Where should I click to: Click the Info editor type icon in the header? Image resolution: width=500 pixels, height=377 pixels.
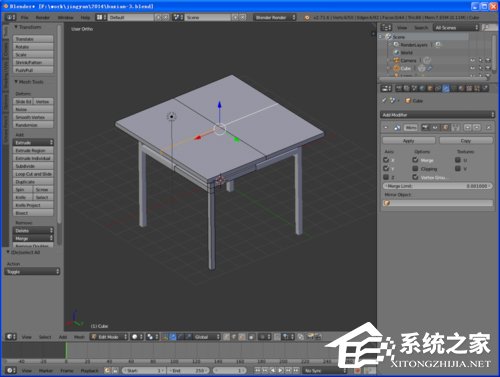[10, 17]
